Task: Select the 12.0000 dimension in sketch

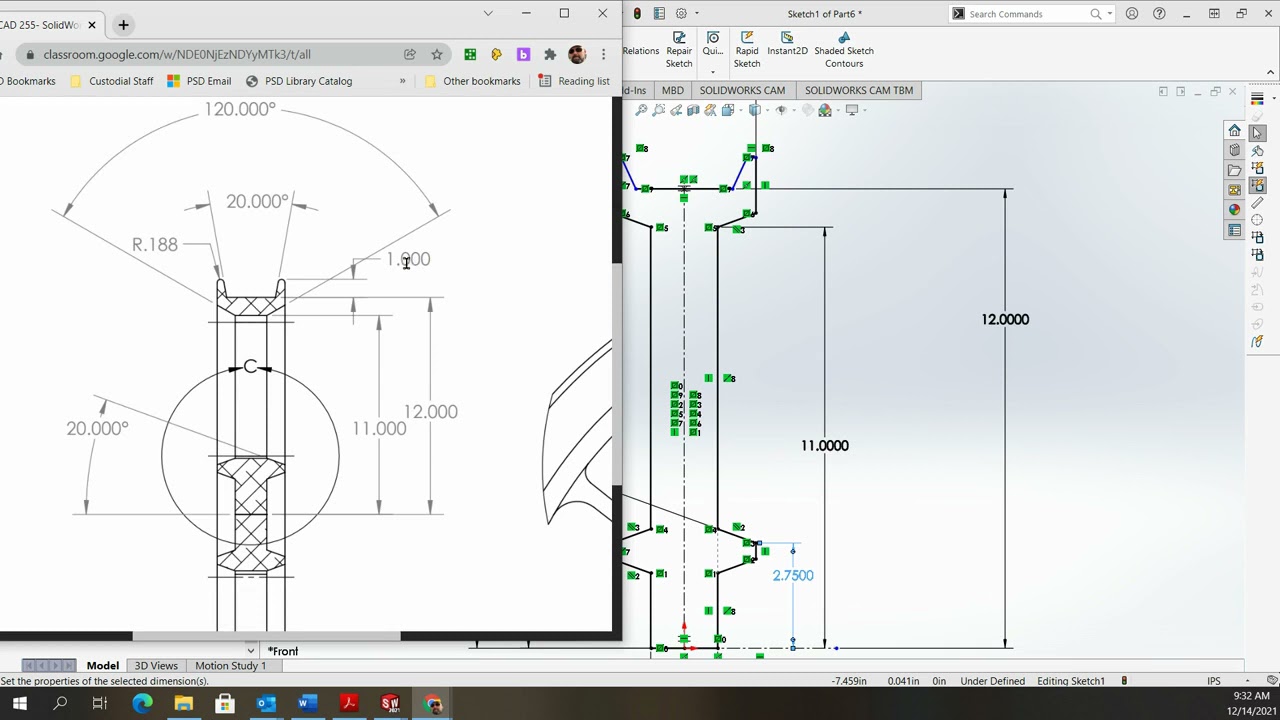Action: (1005, 319)
